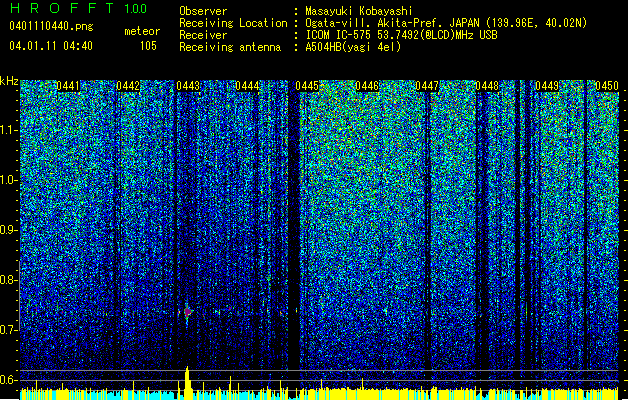This screenshot has height=400, width=629.
Task: Select the Ogata-vill. Akita-Pref. JAPAN location text
Action: coord(446,23)
